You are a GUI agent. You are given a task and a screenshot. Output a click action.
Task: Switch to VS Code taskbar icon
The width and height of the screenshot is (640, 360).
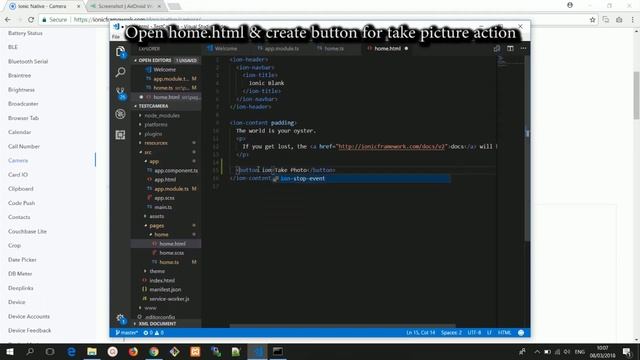tap(257, 351)
